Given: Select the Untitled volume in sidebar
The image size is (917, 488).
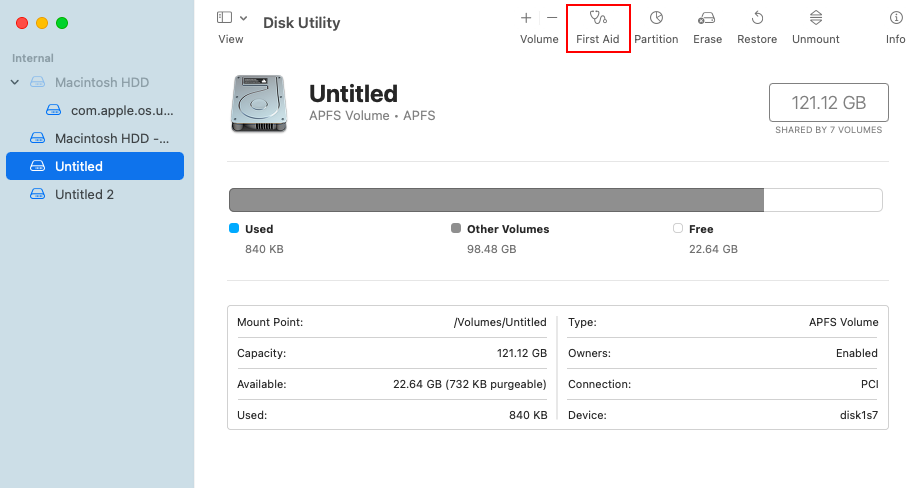Looking at the screenshot, I should point(95,166).
